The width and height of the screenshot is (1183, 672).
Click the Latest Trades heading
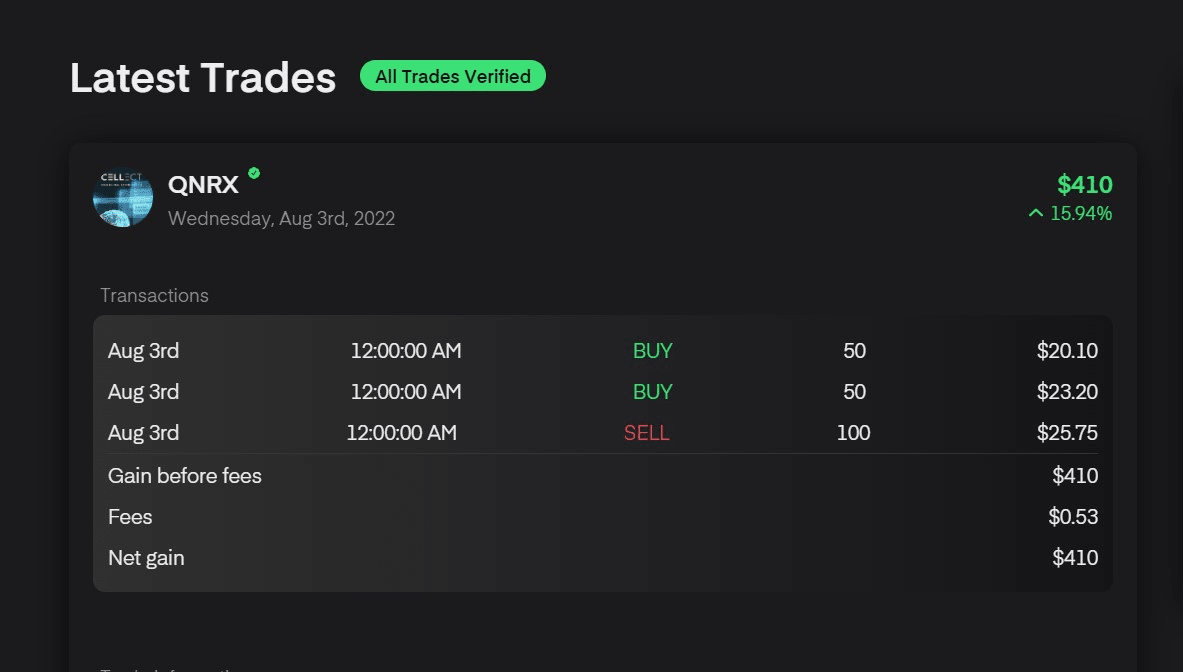pyautogui.click(x=203, y=78)
